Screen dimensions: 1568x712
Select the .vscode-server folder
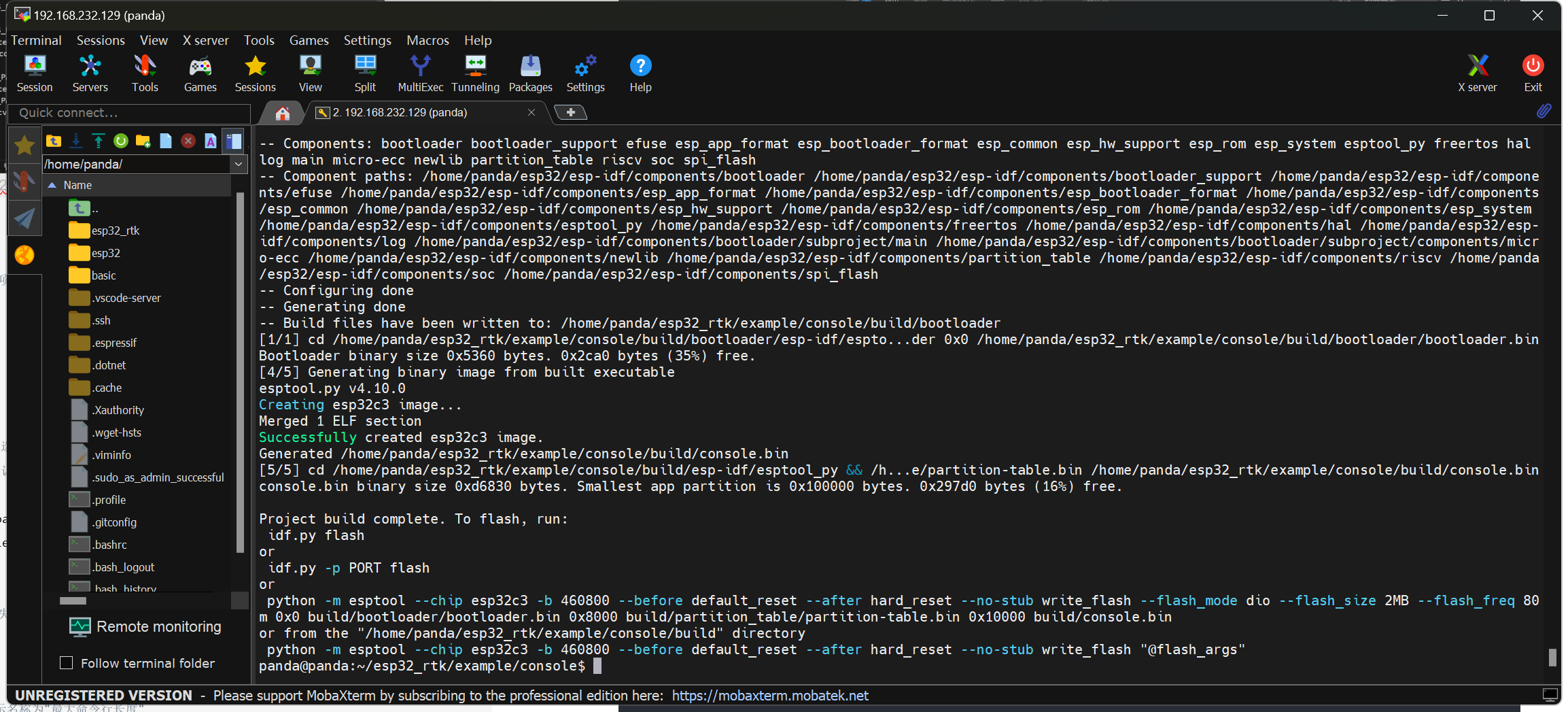click(116, 298)
